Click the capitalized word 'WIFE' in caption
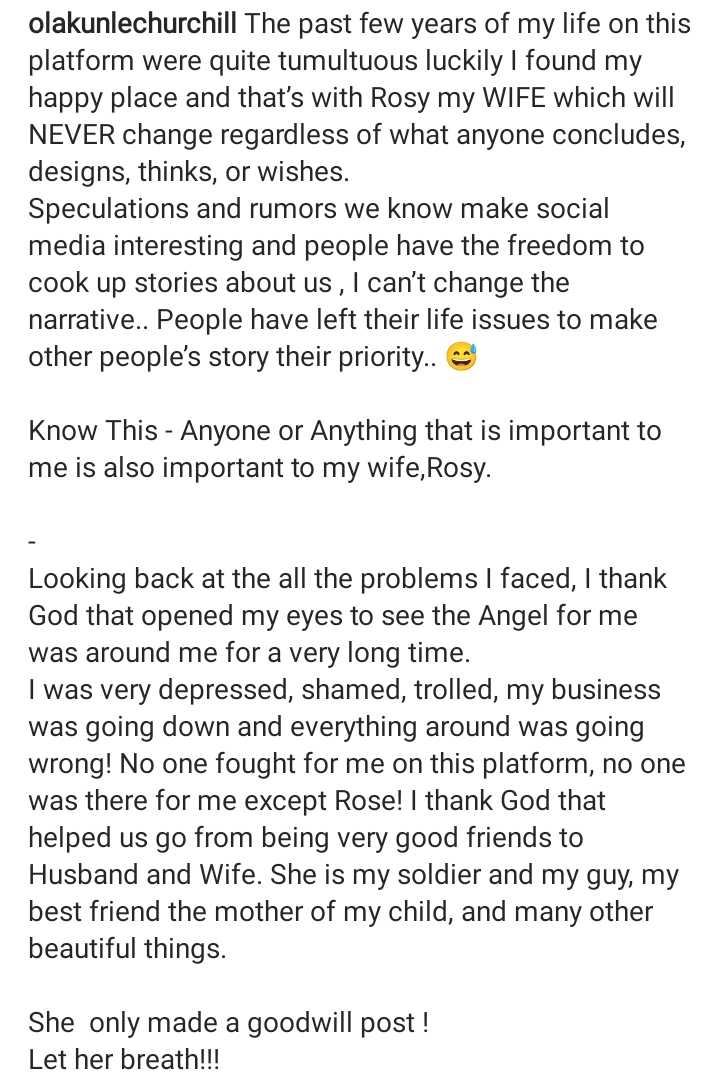The height and width of the screenshot is (1072, 720). [x=514, y=98]
